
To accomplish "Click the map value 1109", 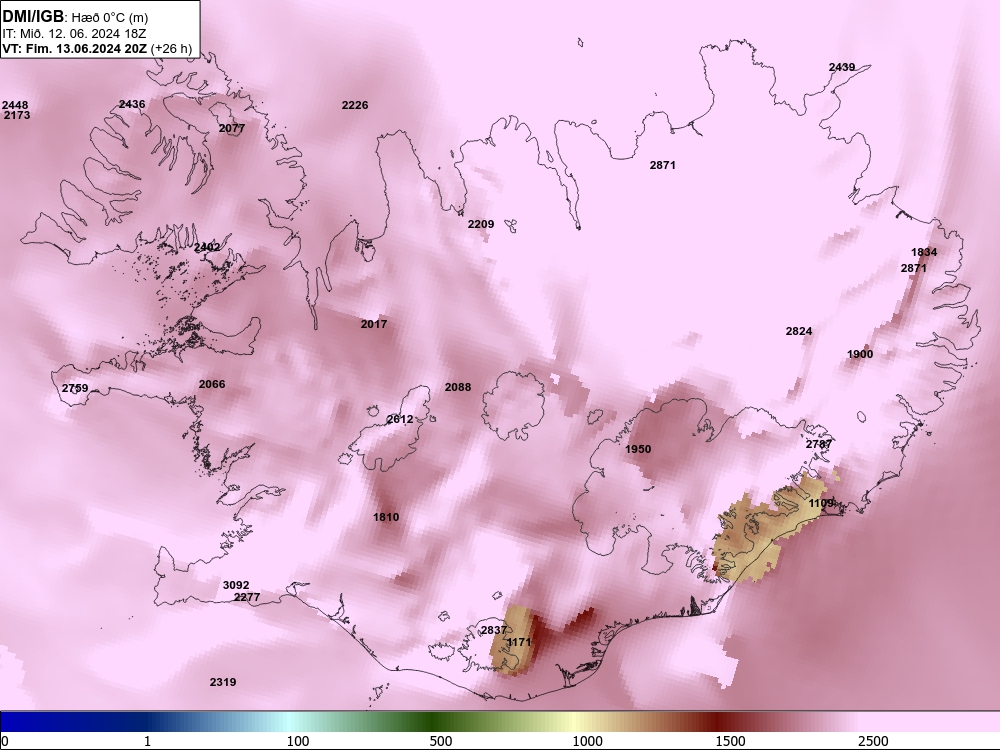I will [821, 503].
